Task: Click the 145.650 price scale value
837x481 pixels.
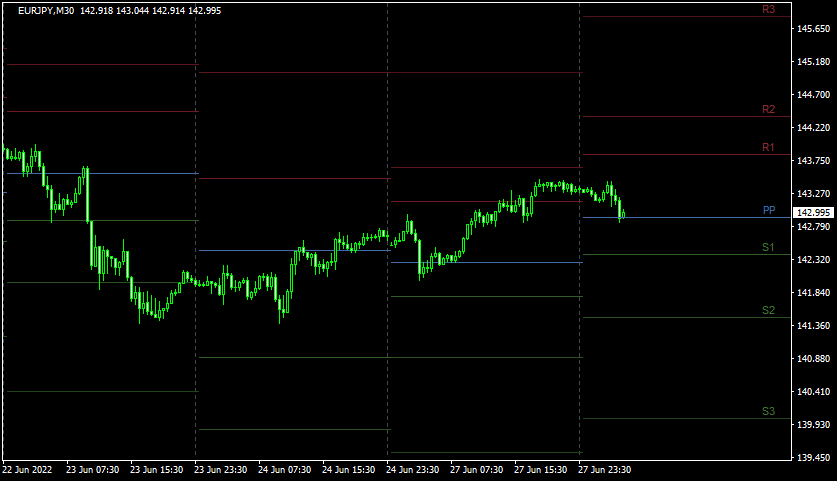Action: (x=814, y=29)
